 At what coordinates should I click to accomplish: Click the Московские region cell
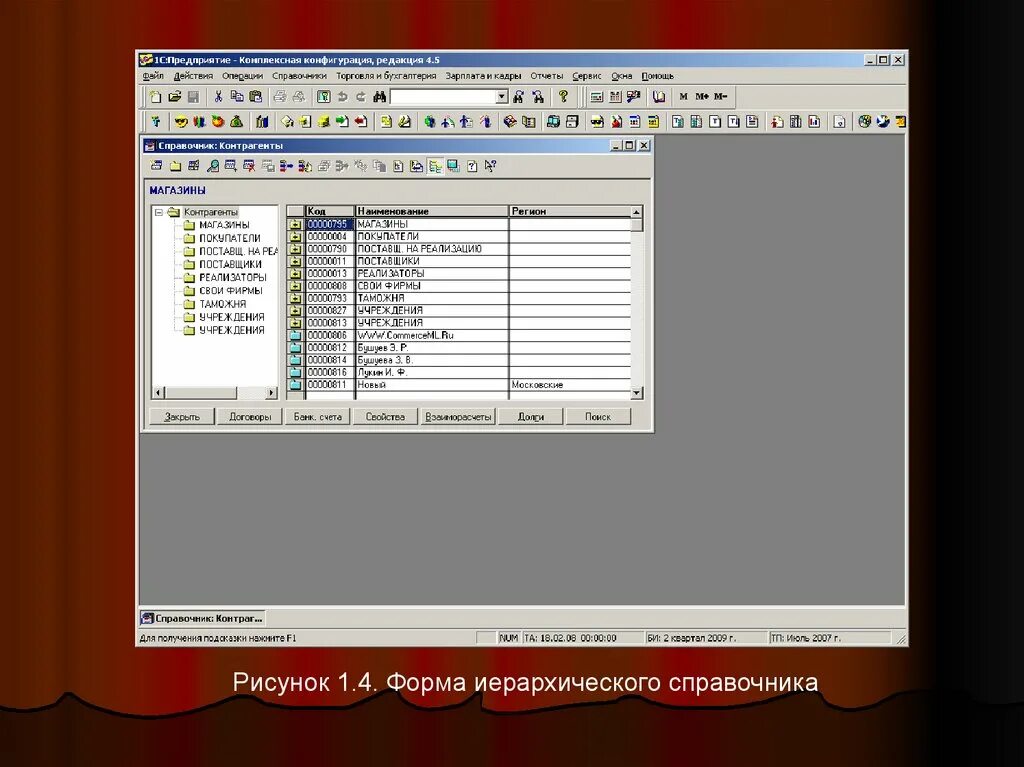coord(569,385)
